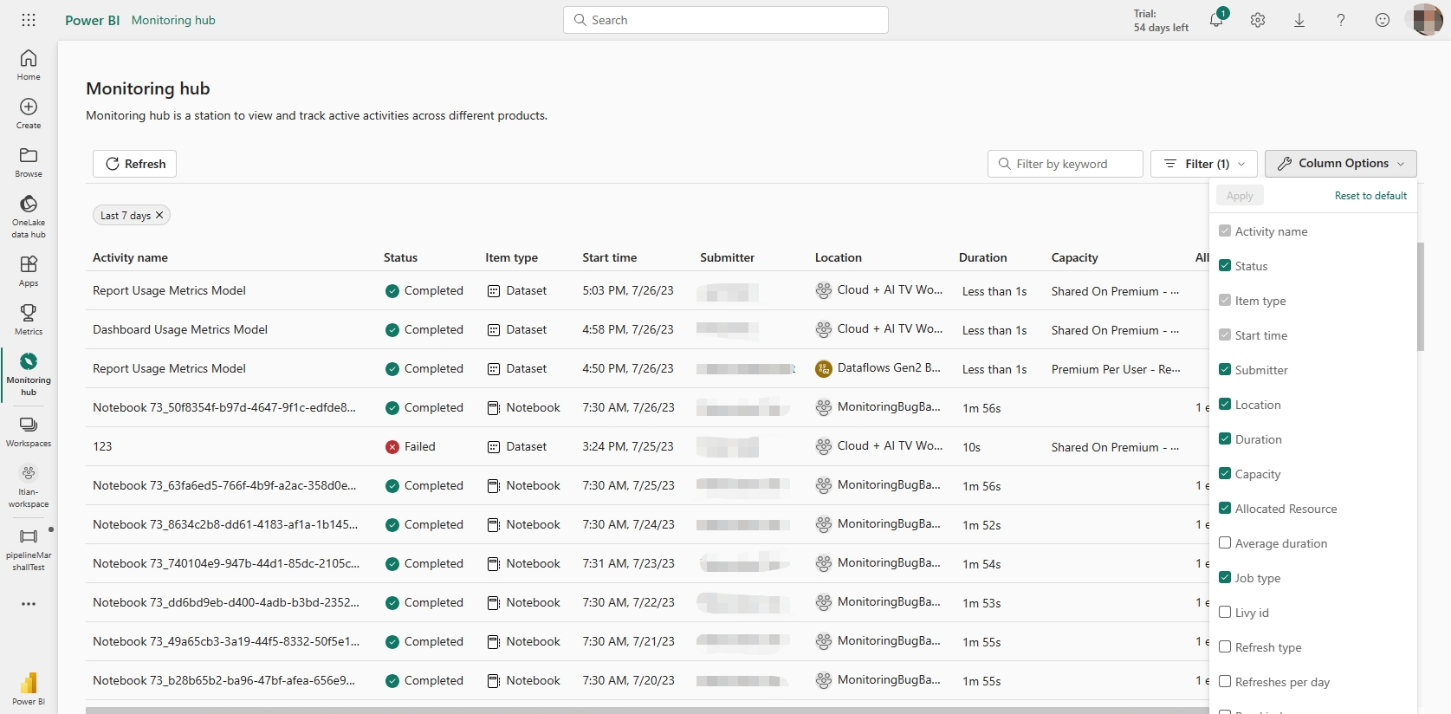The width and height of the screenshot is (1451, 714).
Task: Sort by Item type column header
Action: pyautogui.click(x=512, y=258)
